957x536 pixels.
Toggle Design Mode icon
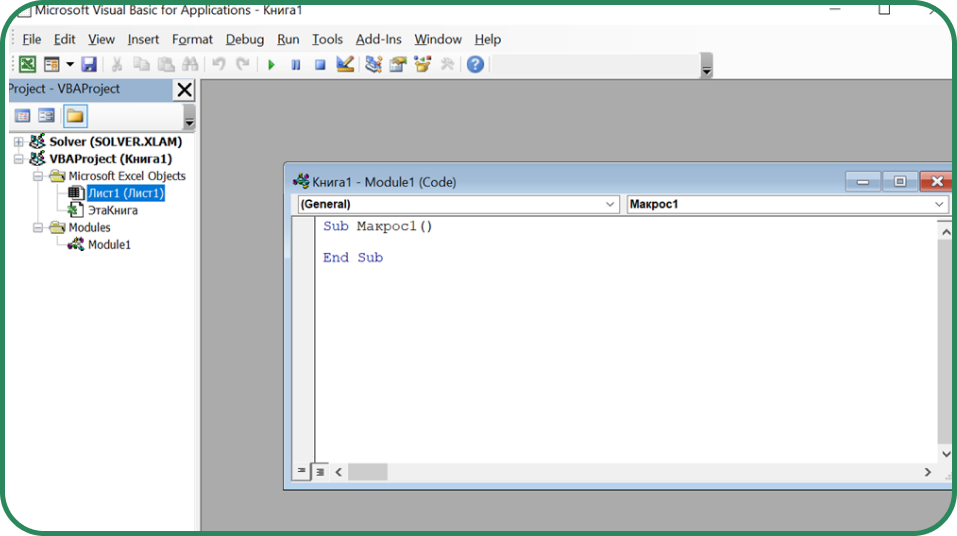pyautogui.click(x=345, y=64)
